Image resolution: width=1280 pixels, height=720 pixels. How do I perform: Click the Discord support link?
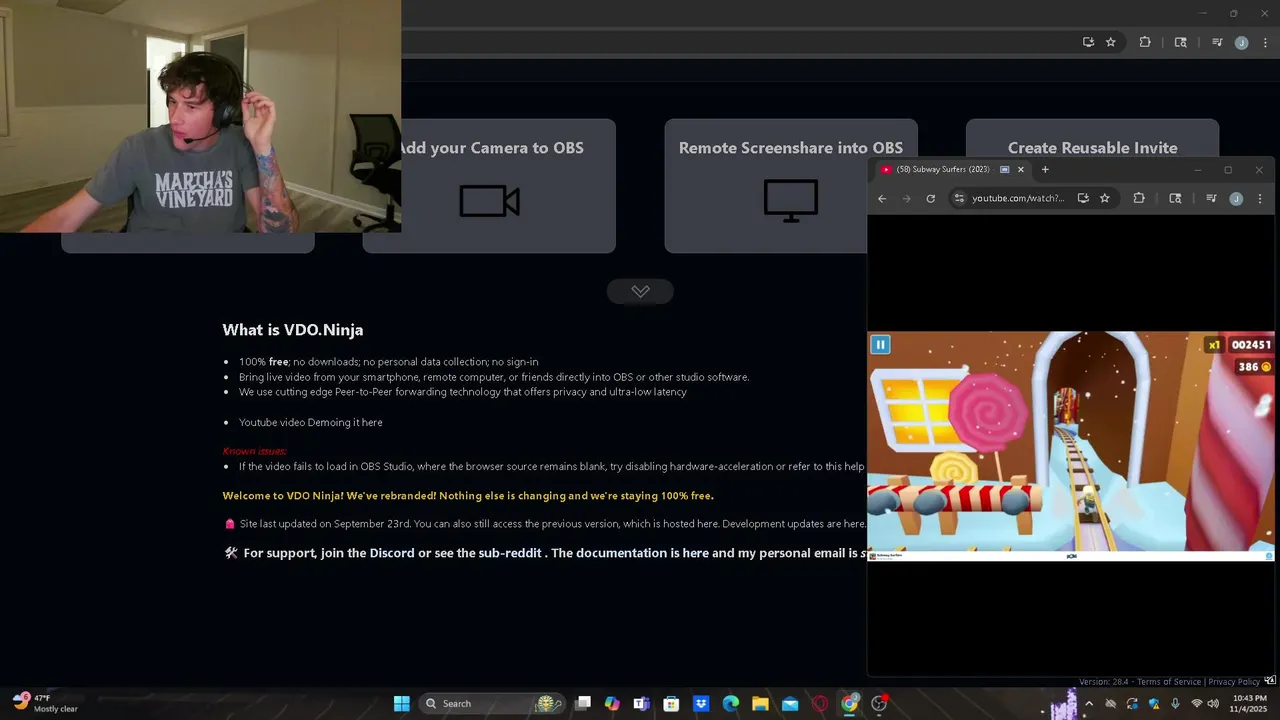click(392, 553)
